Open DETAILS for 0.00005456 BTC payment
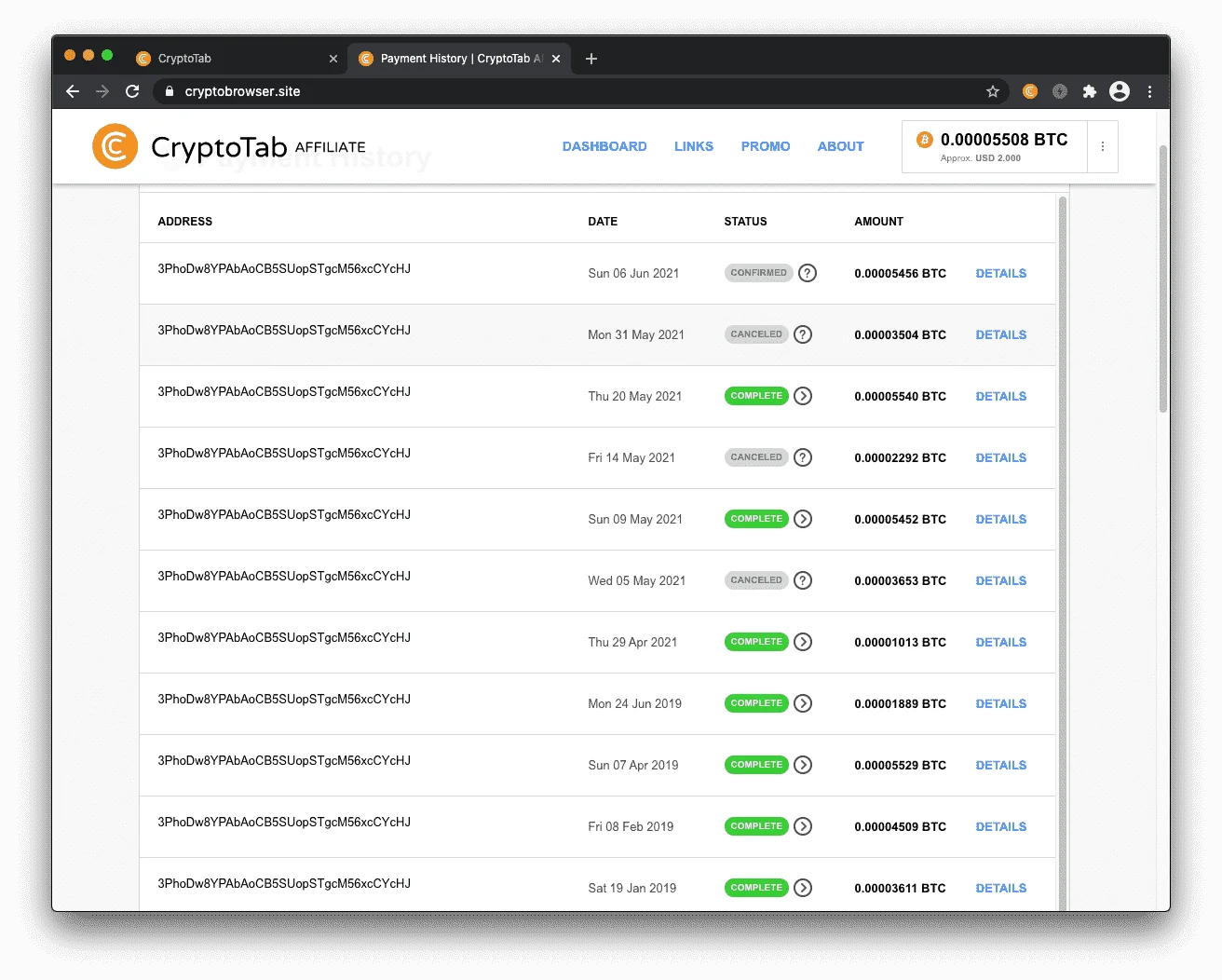This screenshot has height=980, width=1222. point(1001,273)
